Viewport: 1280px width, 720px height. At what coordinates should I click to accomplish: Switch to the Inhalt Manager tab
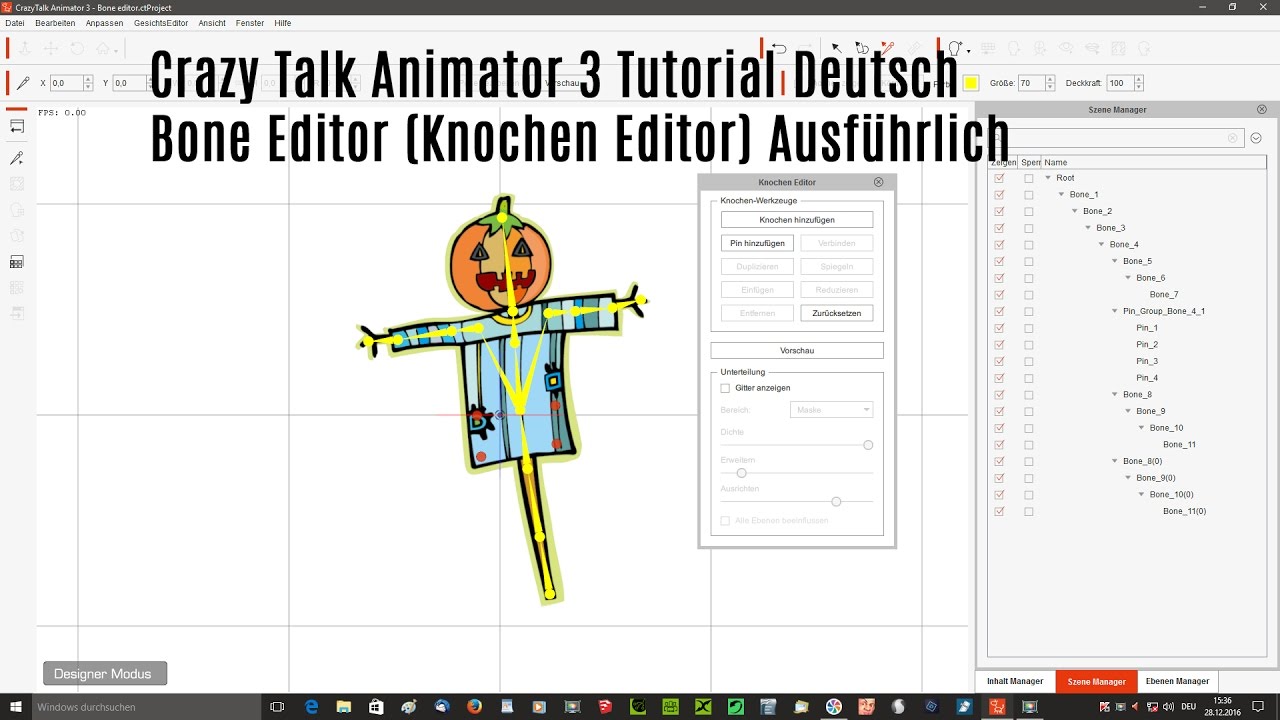(x=1015, y=681)
